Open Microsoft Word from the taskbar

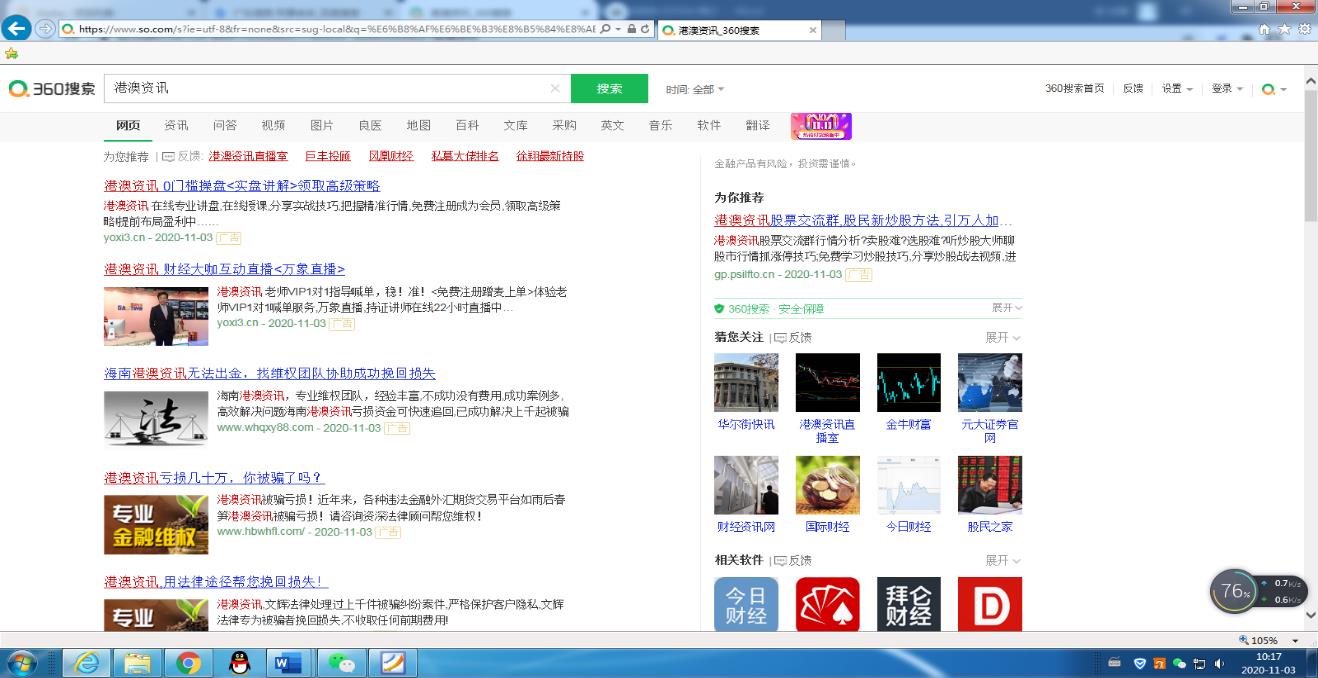tap(290, 663)
